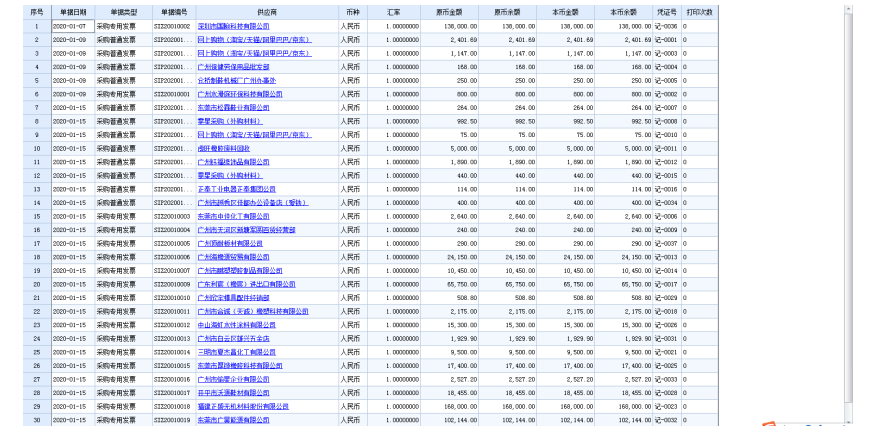Select 本币余额 cell 168,000.00 in row 29
The image size is (889, 435).
pos(624,407)
